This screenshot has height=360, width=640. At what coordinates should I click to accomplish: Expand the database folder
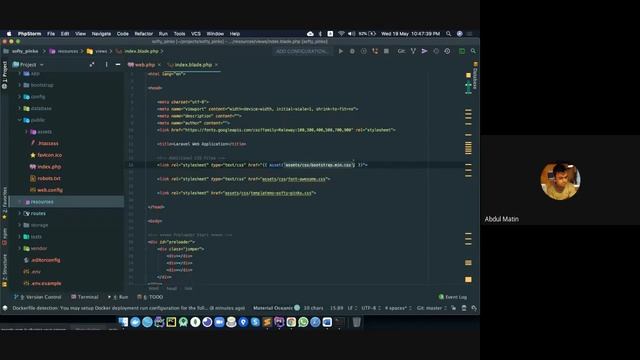pos(20,108)
